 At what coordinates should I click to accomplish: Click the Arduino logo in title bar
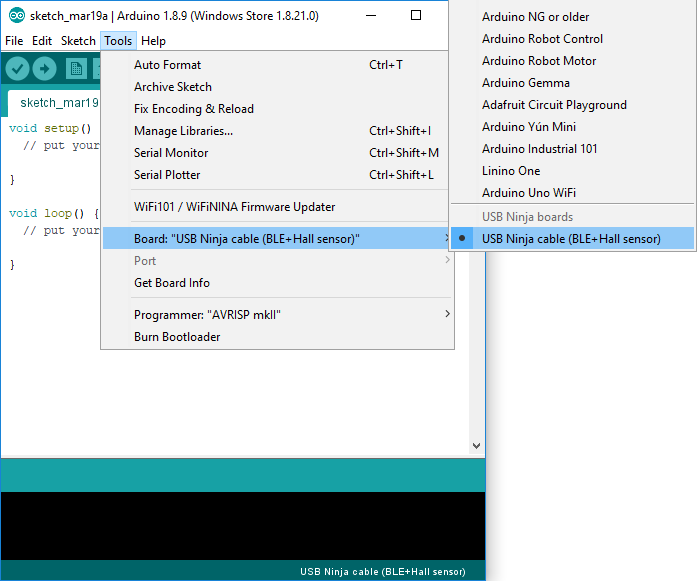point(17,16)
